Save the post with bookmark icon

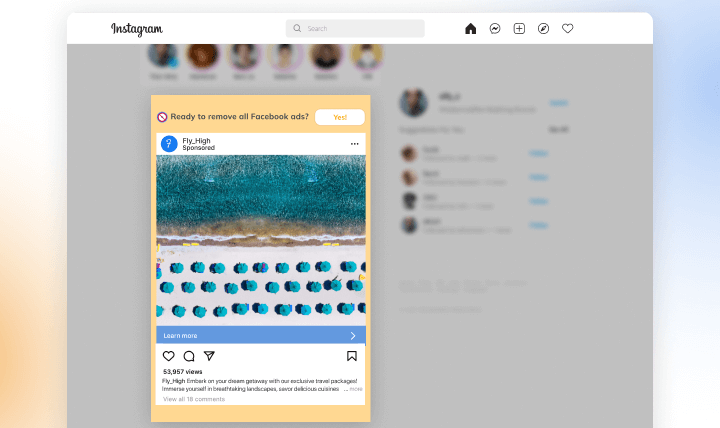tap(352, 356)
